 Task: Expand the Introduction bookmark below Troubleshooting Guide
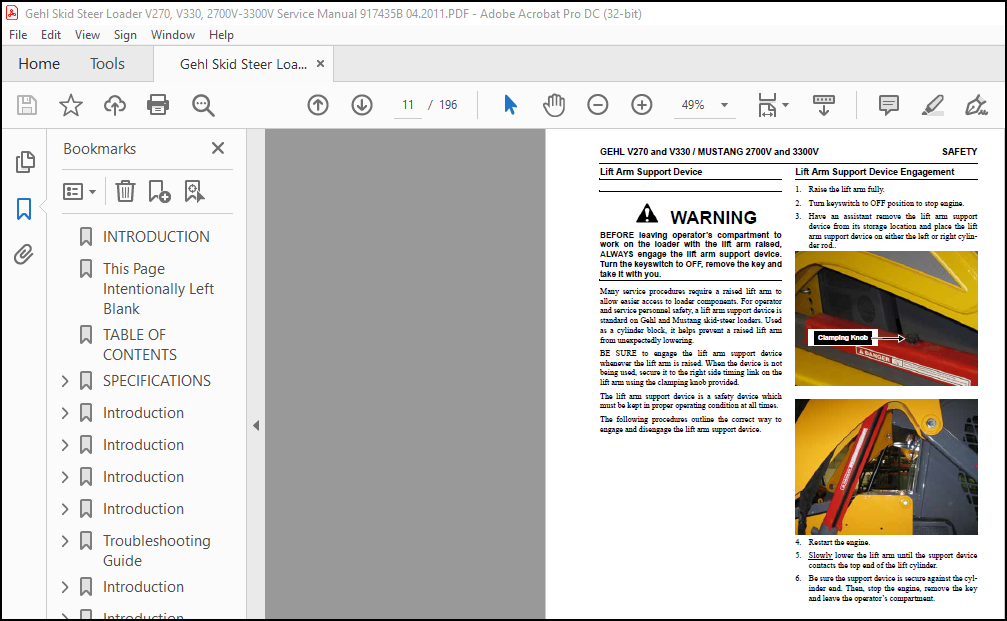click(65, 587)
